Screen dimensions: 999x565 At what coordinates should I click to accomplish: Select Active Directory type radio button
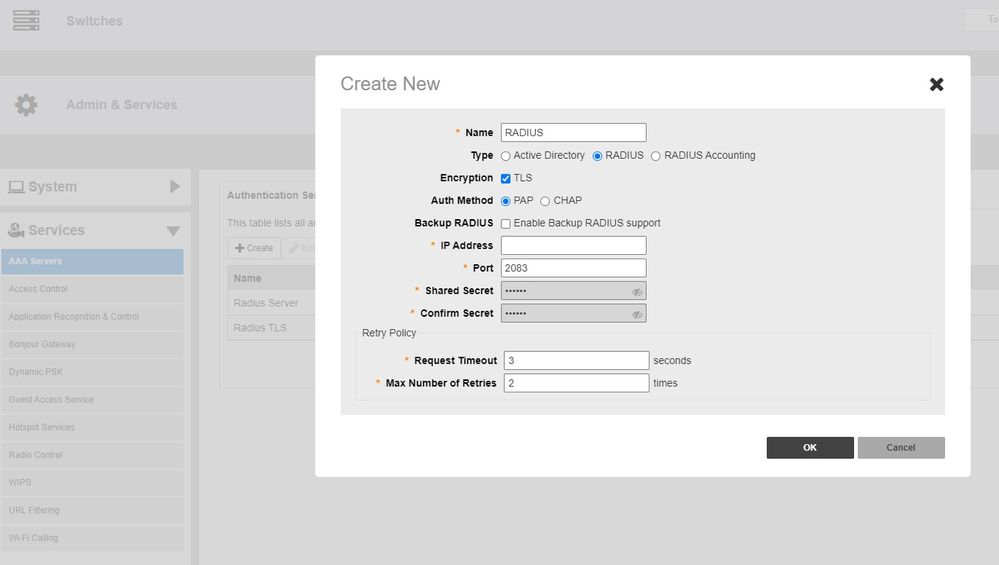click(506, 156)
